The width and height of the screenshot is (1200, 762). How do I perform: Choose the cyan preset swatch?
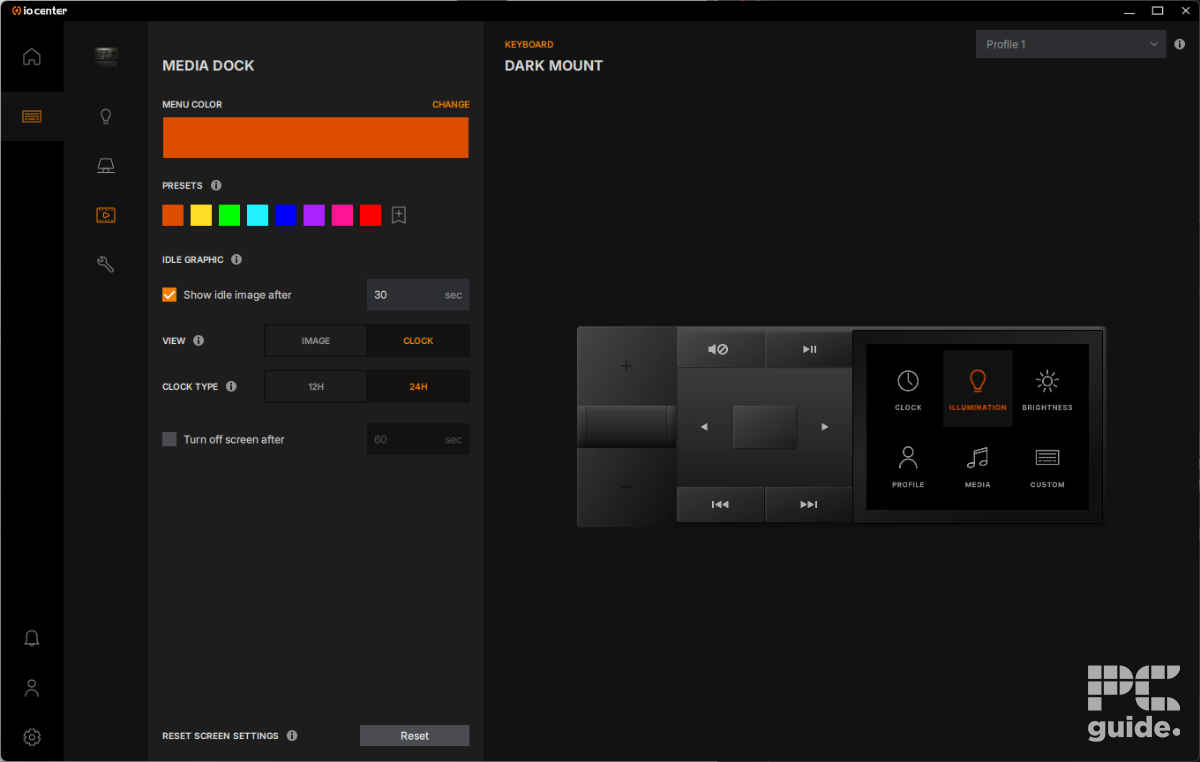[258, 215]
